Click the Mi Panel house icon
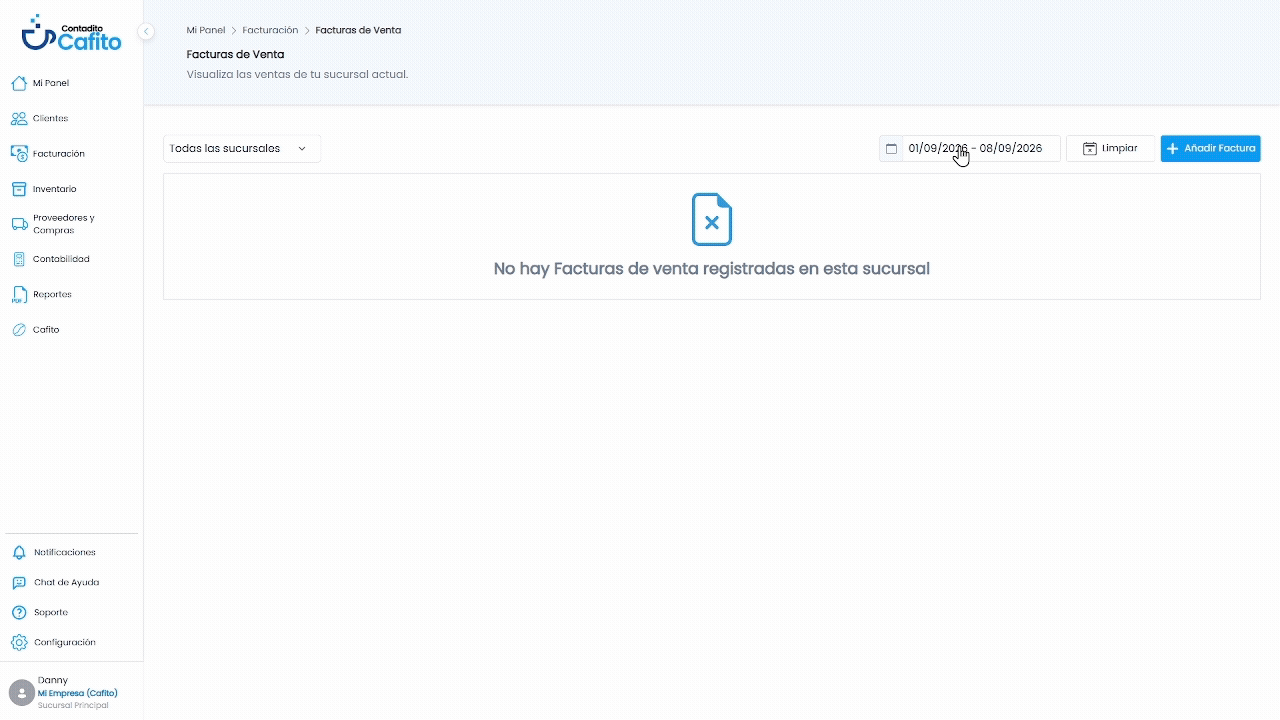The image size is (1280, 720). click(x=19, y=83)
